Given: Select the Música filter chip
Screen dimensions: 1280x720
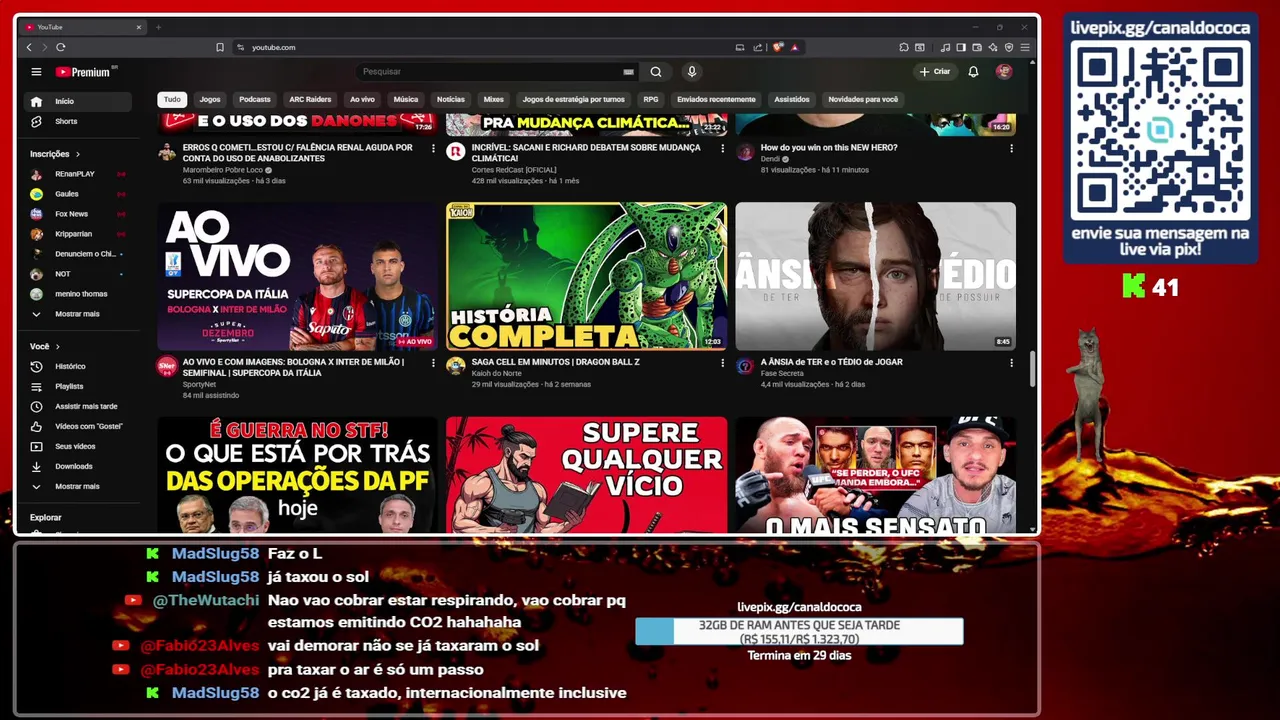Looking at the screenshot, I should click(406, 99).
